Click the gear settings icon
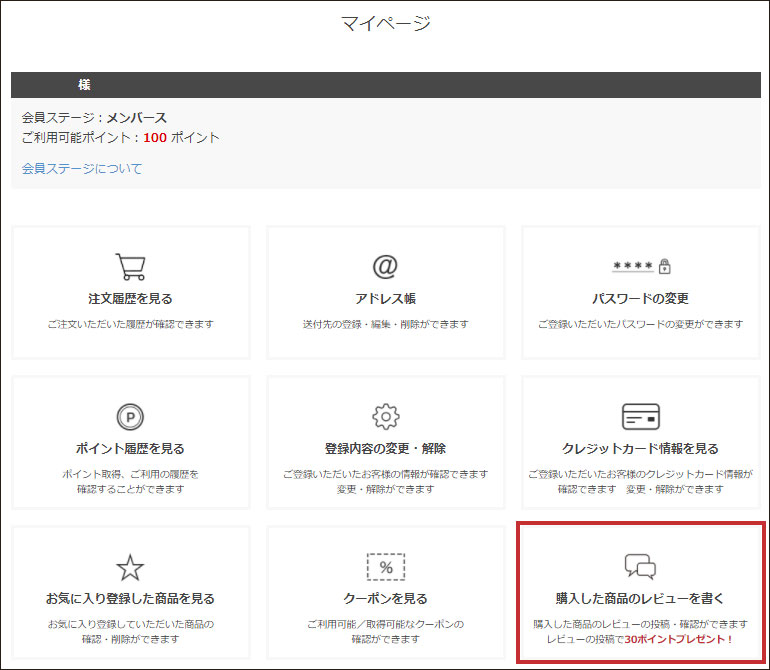This screenshot has width=770, height=670. pyautogui.click(x=385, y=416)
